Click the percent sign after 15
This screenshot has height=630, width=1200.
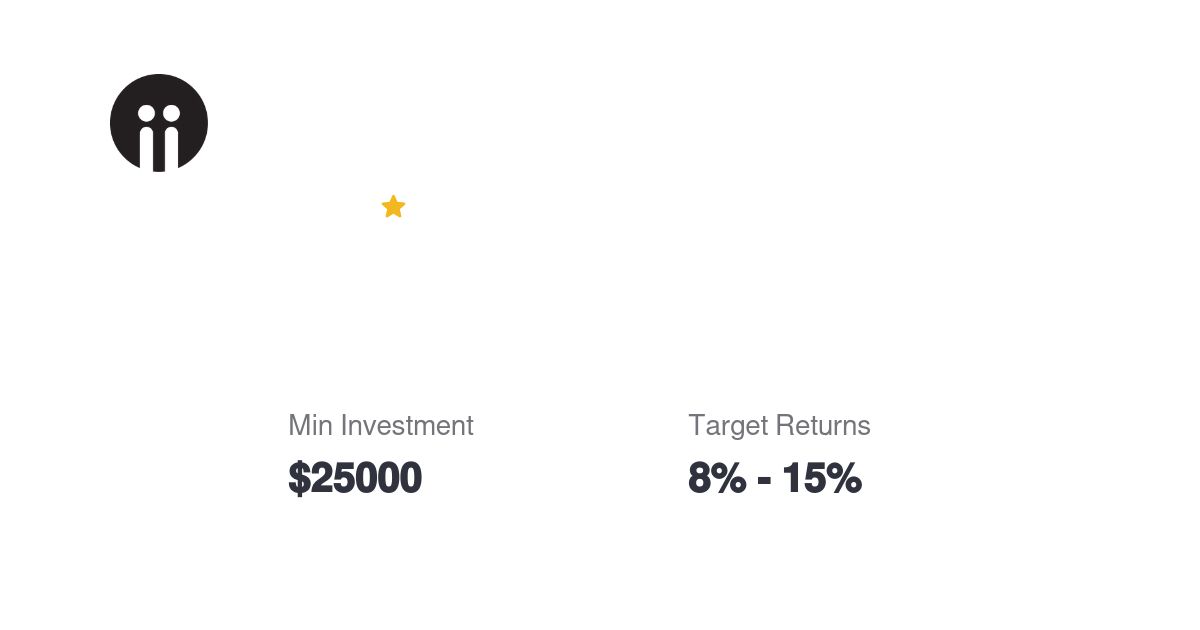point(844,478)
